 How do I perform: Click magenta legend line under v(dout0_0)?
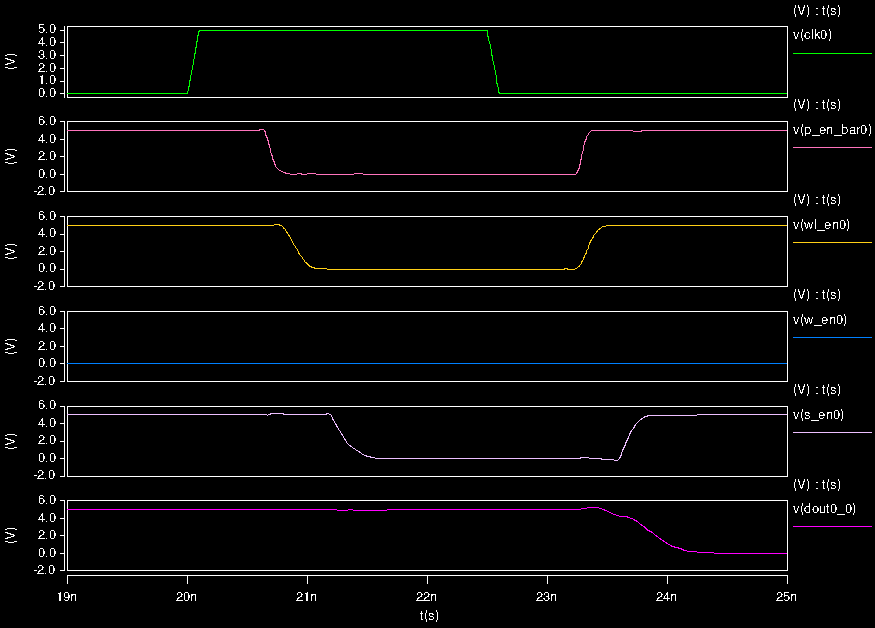831,526
